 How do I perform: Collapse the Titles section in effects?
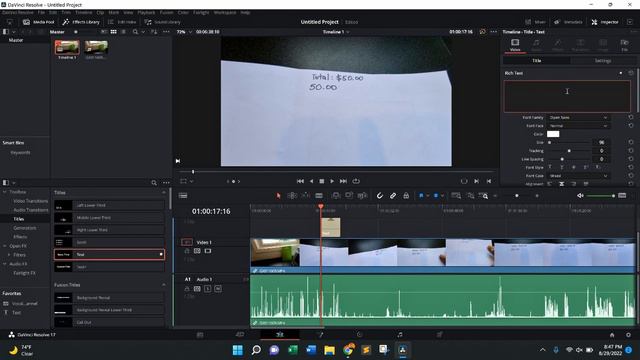pyautogui.click(x=164, y=193)
